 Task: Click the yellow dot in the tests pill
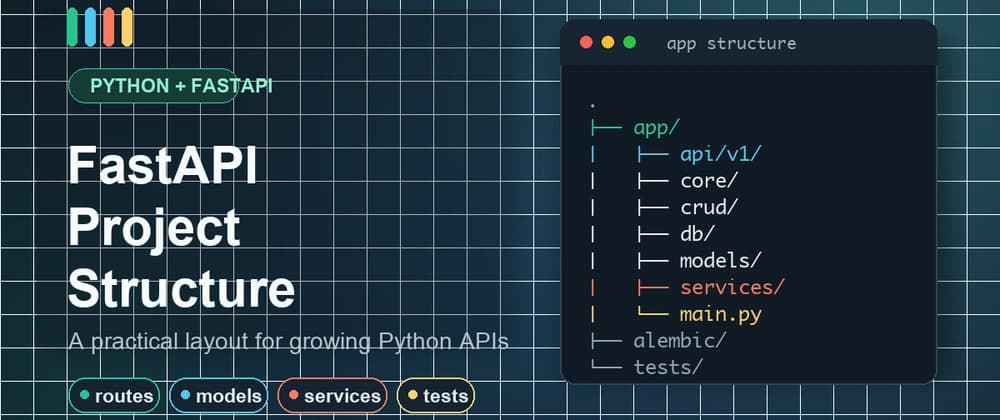413,395
